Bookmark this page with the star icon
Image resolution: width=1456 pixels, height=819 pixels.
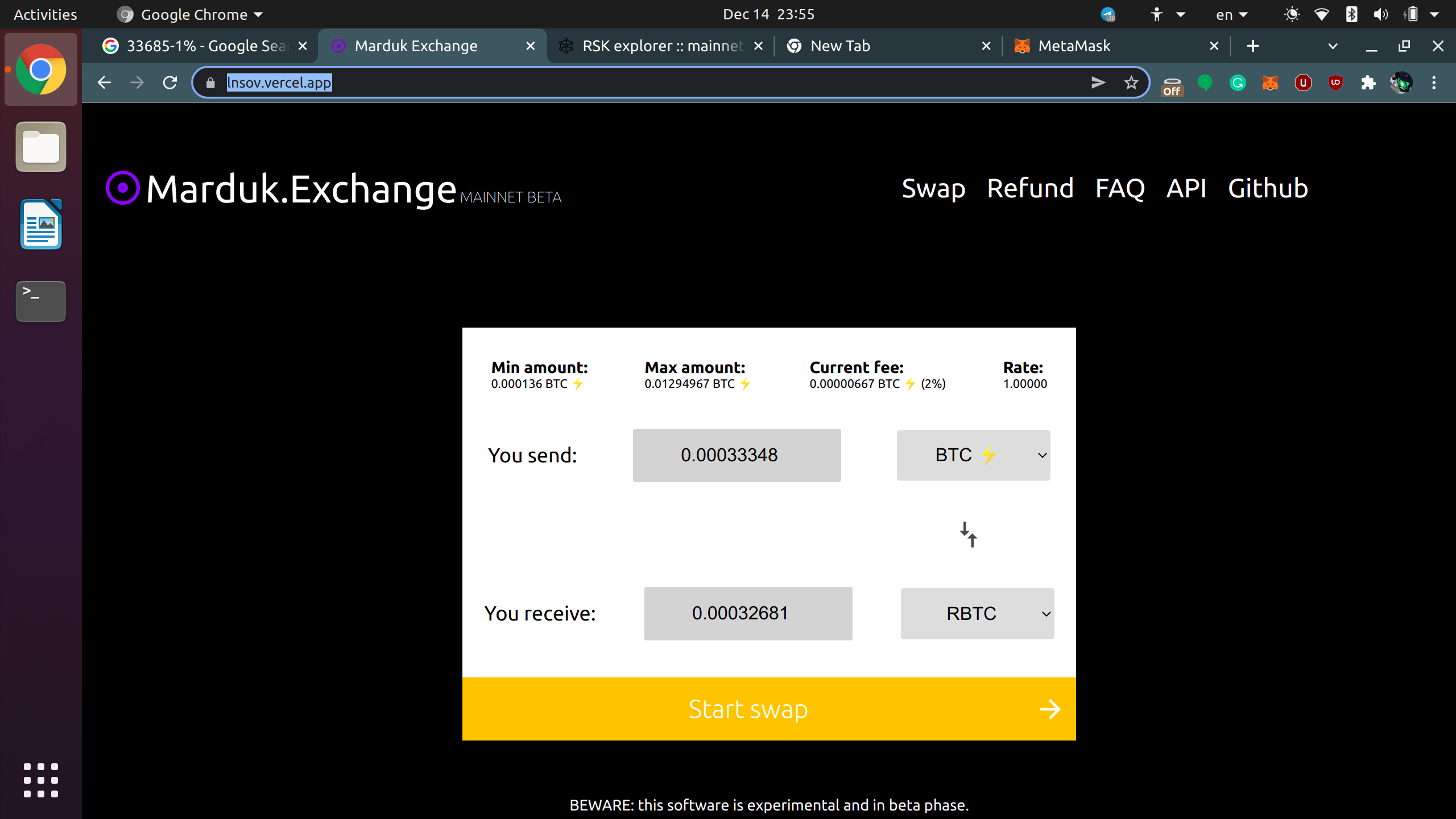[1131, 83]
